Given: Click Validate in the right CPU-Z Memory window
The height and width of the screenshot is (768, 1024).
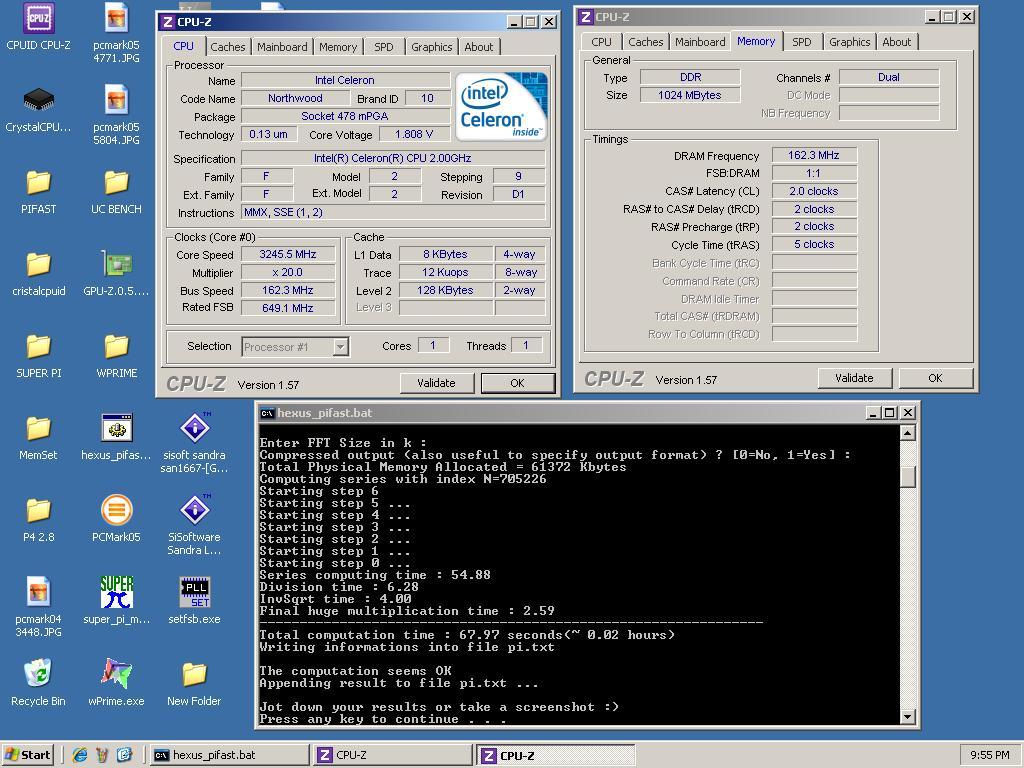Looking at the screenshot, I should 854,377.
